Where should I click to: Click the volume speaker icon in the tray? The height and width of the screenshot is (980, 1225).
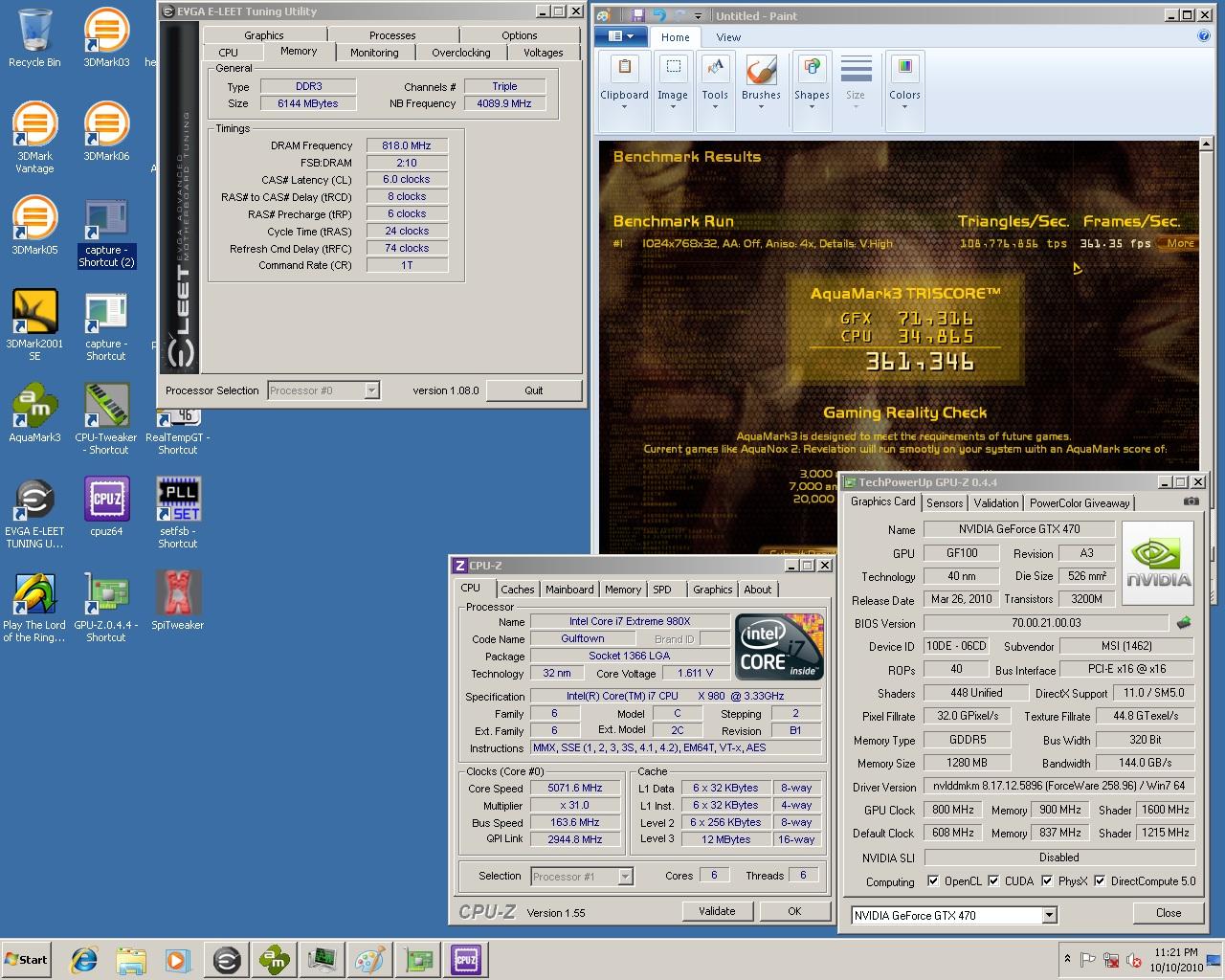(x=1134, y=960)
